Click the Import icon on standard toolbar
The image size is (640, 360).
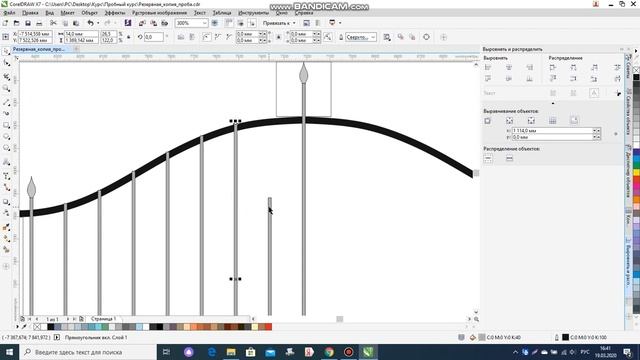[142, 23]
